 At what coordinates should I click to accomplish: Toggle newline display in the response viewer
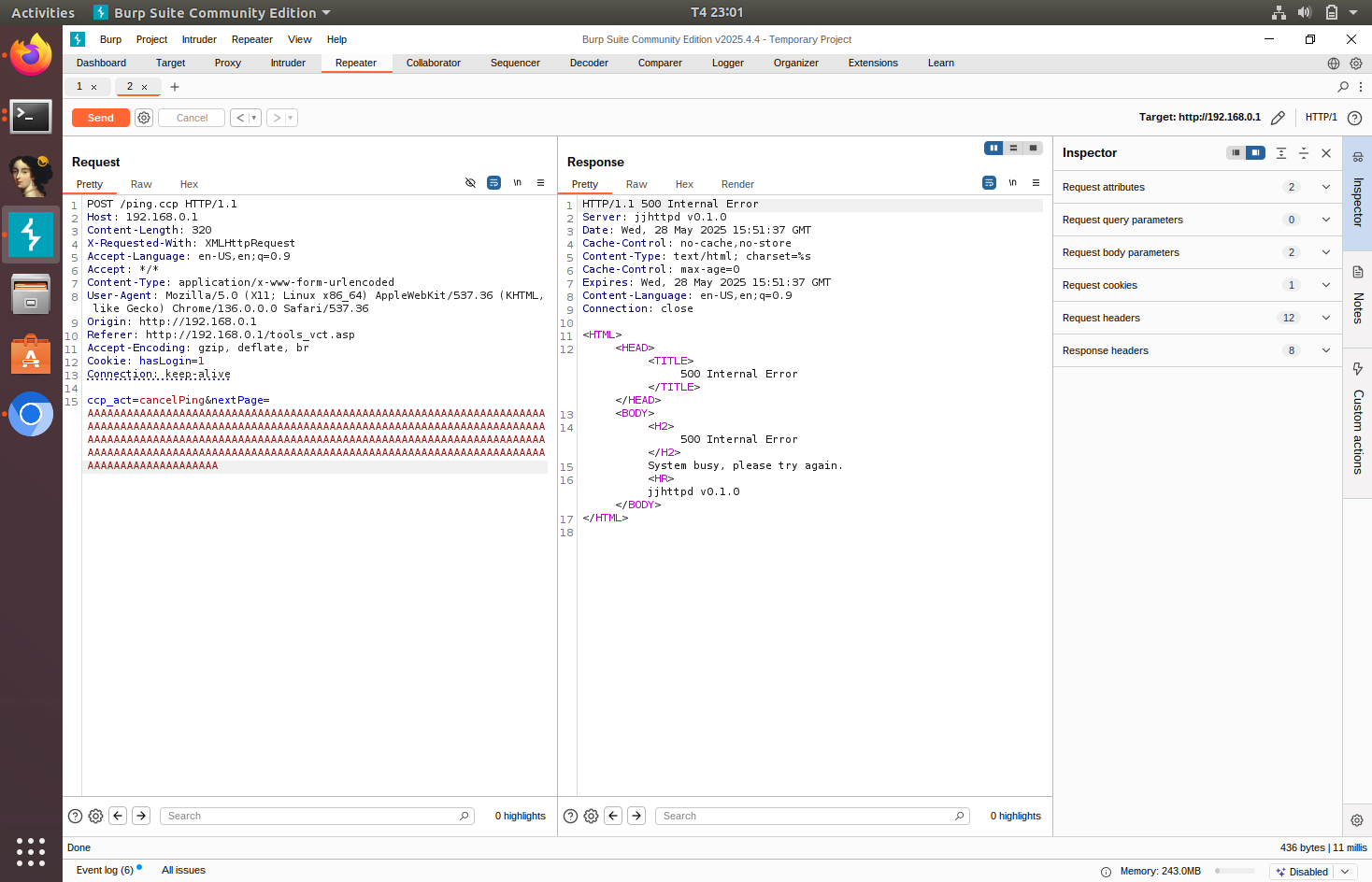[x=1012, y=183]
